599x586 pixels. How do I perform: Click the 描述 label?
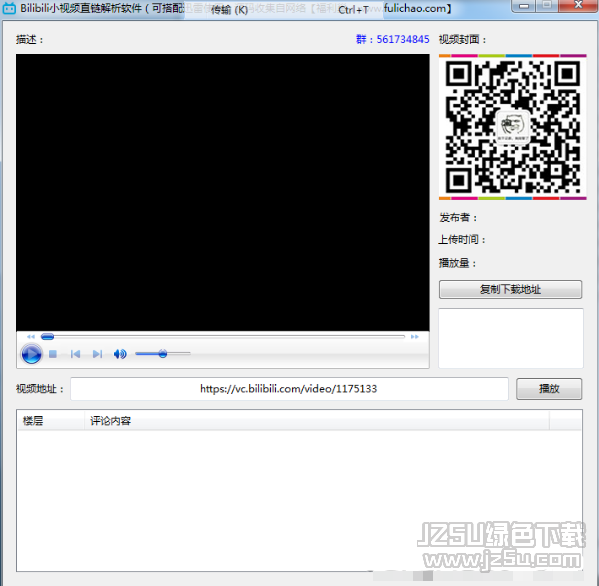(x=30, y=40)
